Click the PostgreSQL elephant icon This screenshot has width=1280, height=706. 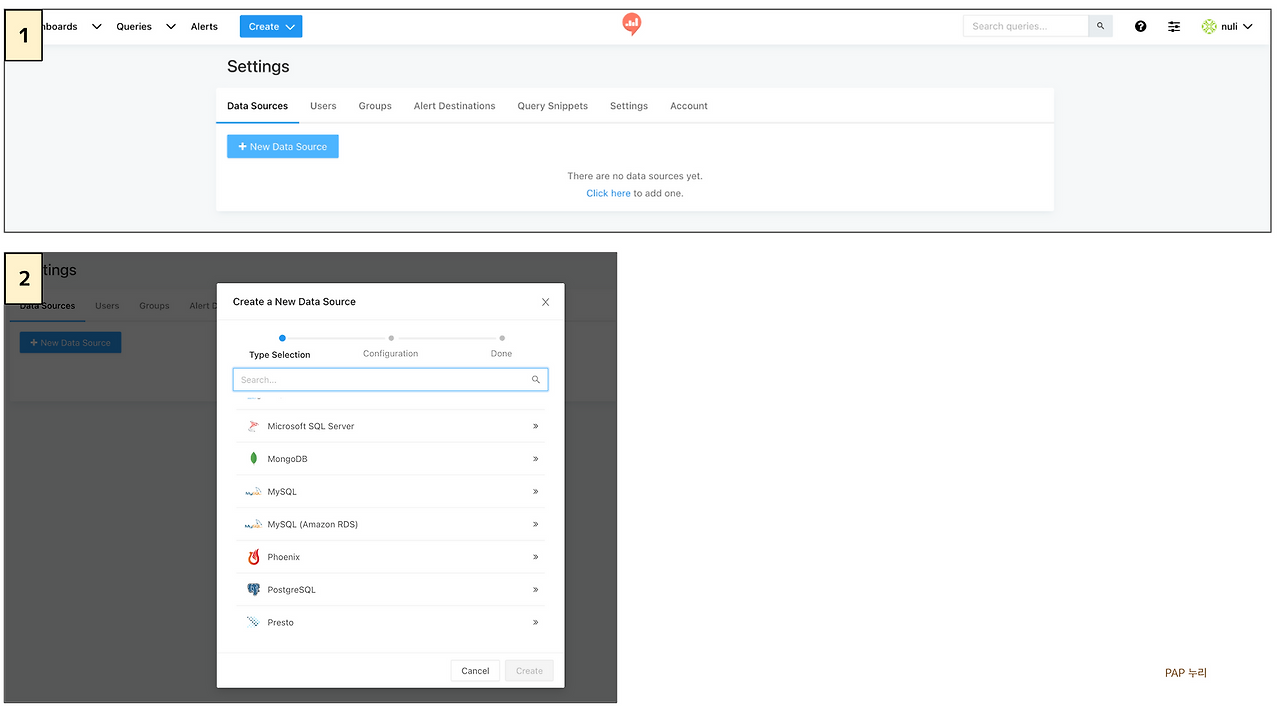tap(254, 590)
